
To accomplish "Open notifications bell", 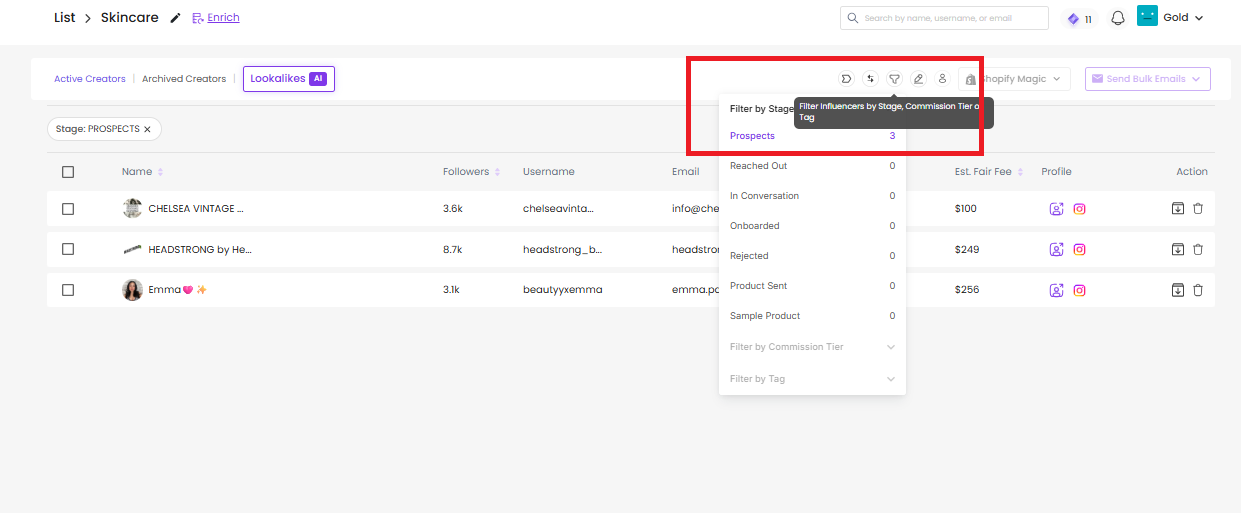I will [1118, 18].
